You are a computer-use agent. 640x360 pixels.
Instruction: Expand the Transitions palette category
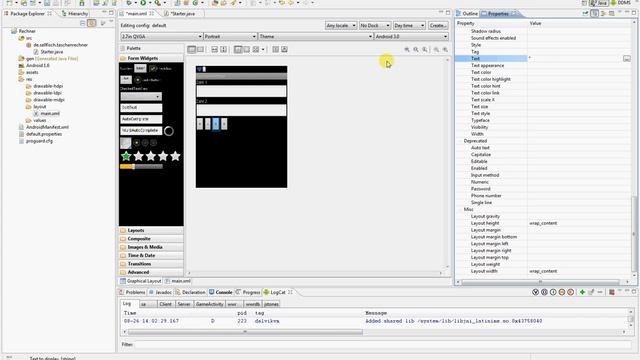point(151,264)
